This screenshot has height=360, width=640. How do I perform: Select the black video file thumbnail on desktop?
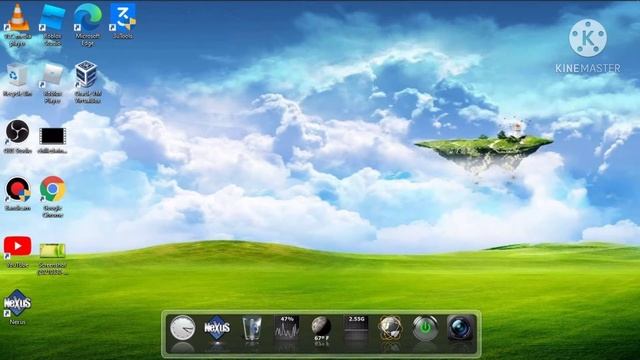click(x=53, y=140)
